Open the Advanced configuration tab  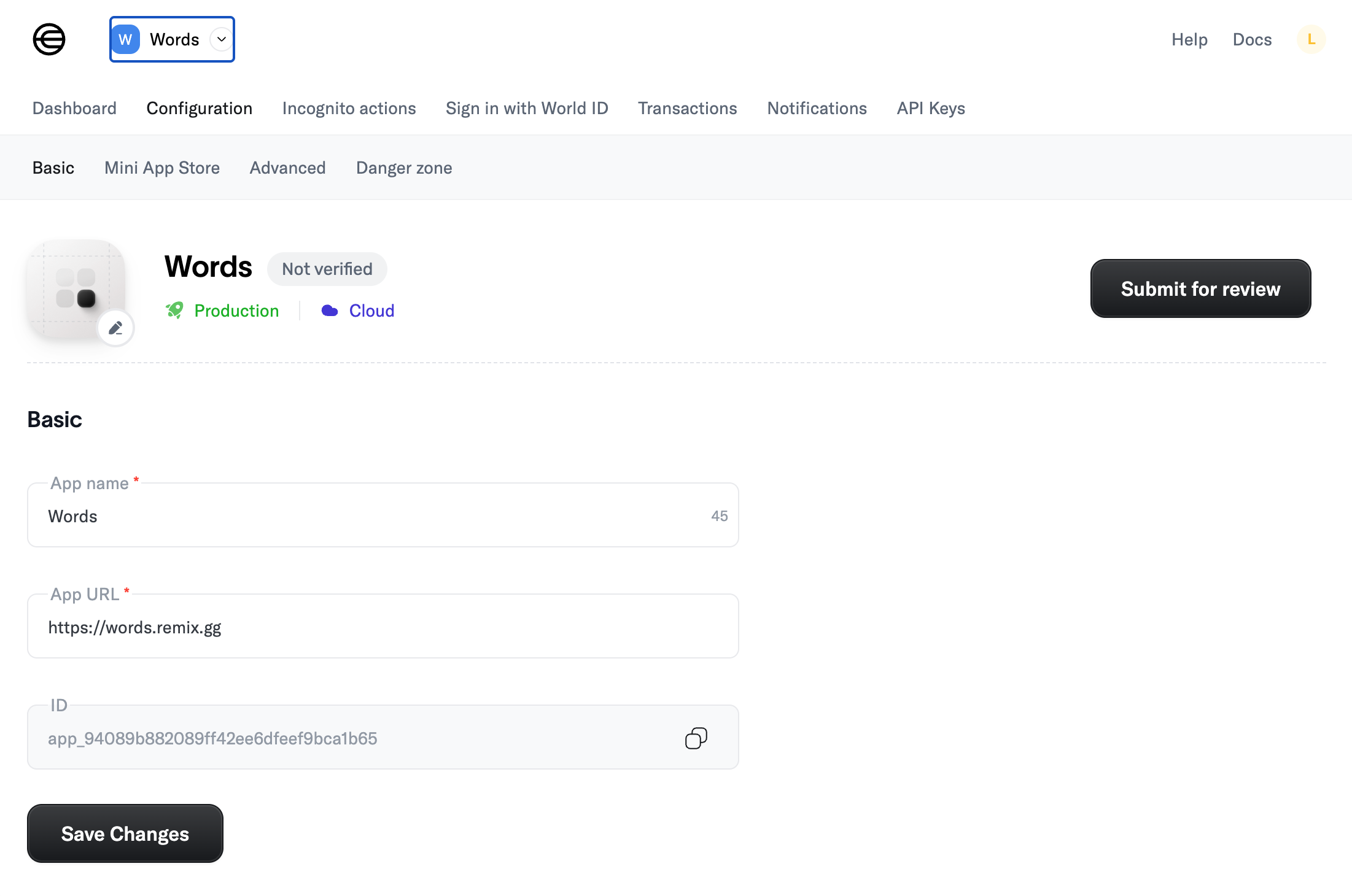[x=287, y=168]
